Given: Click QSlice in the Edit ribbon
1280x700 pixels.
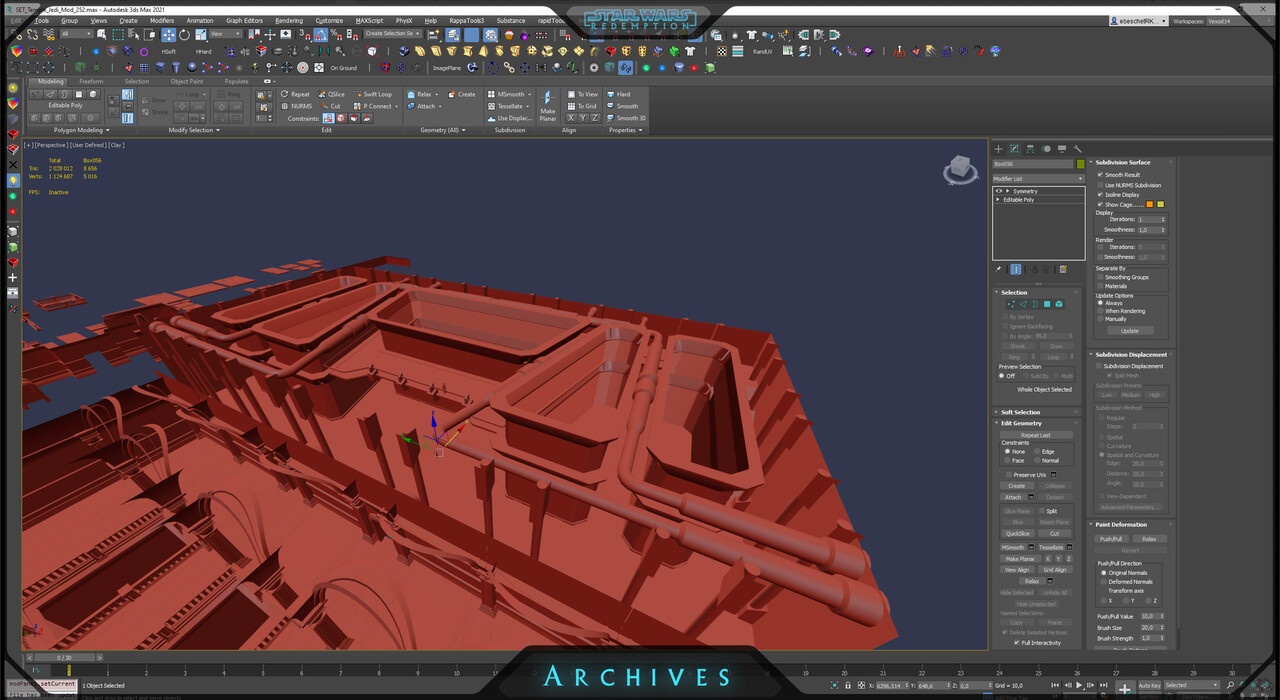Looking at the screenshot, I should pos(331,94).
